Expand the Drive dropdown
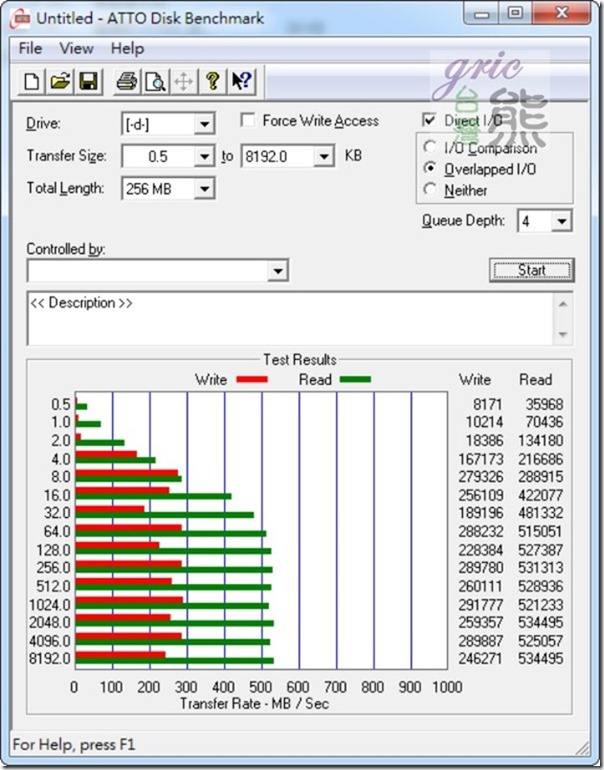The height and width of the screenshot is (770, 604). click(x=204, y=124)
